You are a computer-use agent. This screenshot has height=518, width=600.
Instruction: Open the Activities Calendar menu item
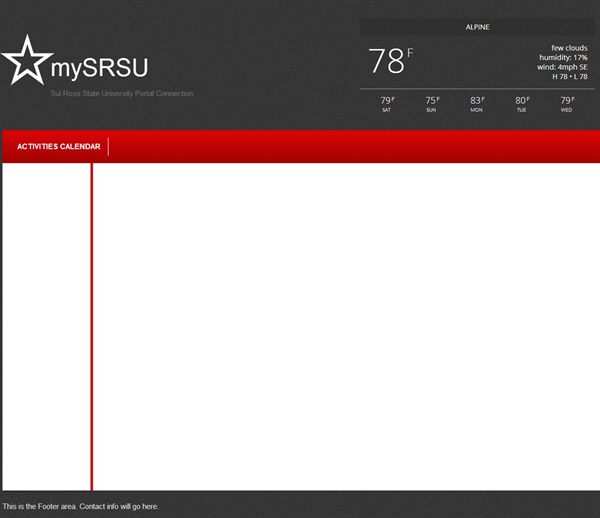(59, 147)
